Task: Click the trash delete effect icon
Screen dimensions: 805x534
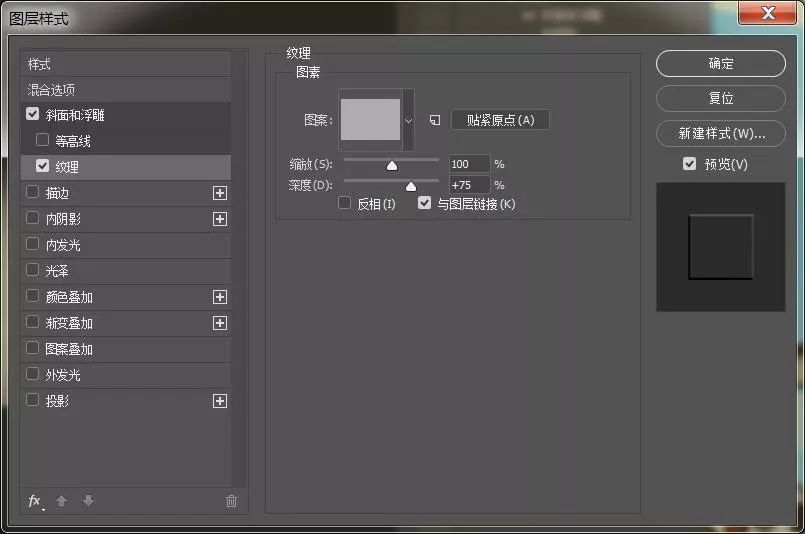Action: point(231,501)
